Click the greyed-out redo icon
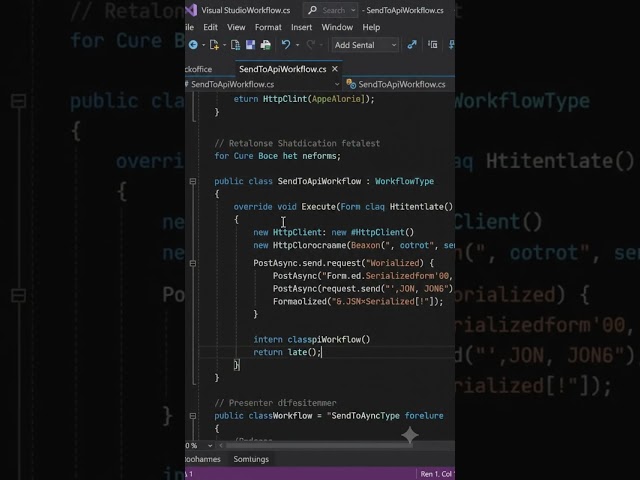640x480 pixels. [311, 44]
